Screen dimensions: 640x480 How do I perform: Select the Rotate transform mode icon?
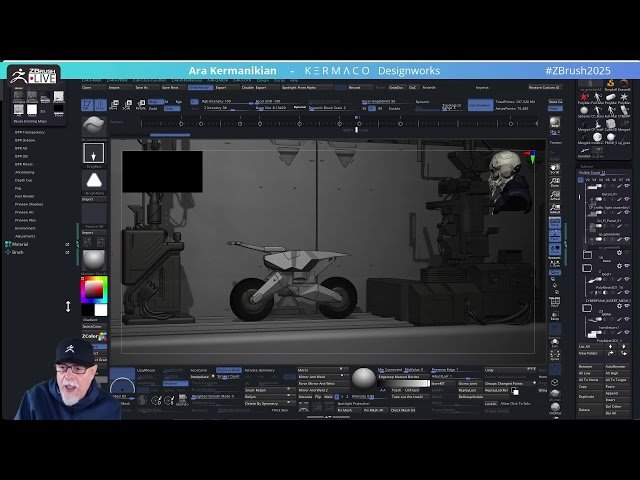click(x=140, y=105)
